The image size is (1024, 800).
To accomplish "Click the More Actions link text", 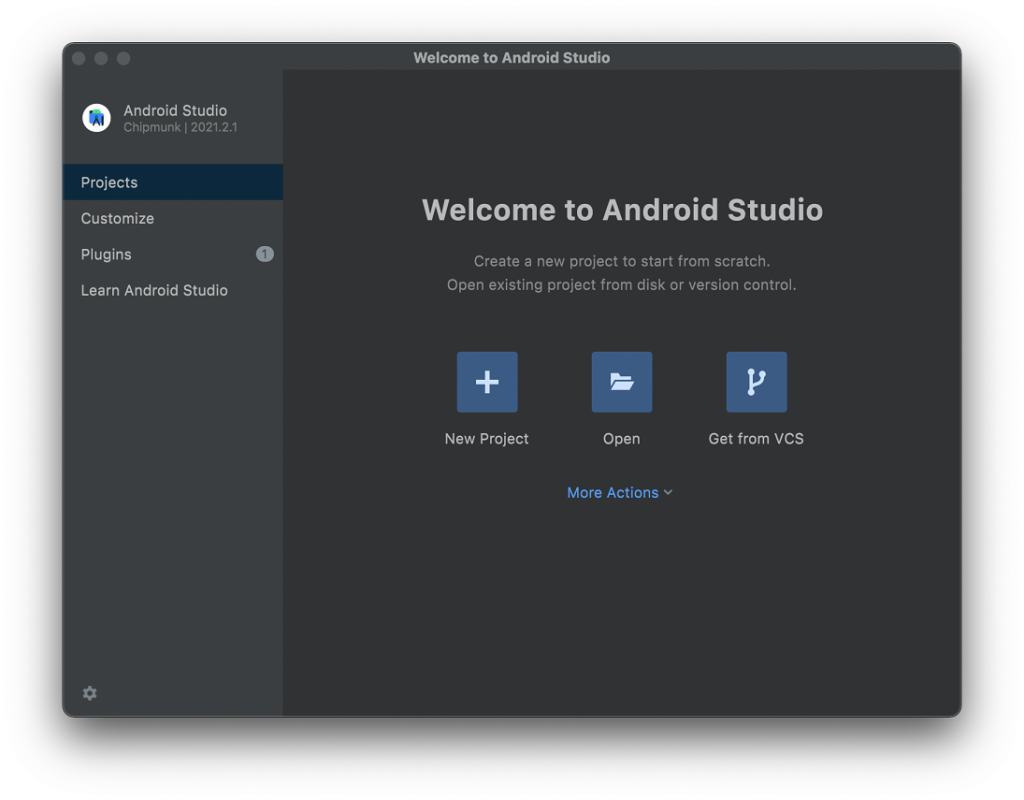I will [612, 492].
